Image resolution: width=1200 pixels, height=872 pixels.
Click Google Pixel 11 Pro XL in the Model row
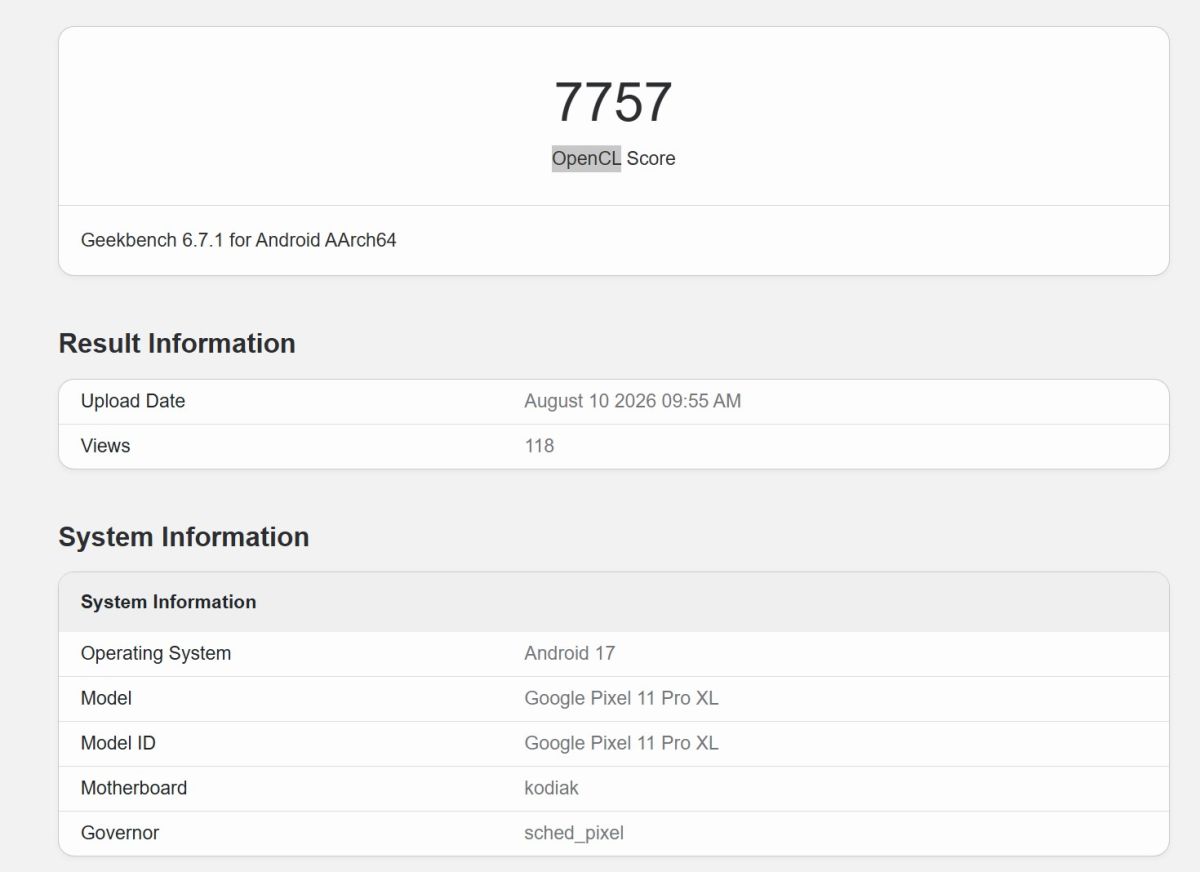(x=621, y=698)
